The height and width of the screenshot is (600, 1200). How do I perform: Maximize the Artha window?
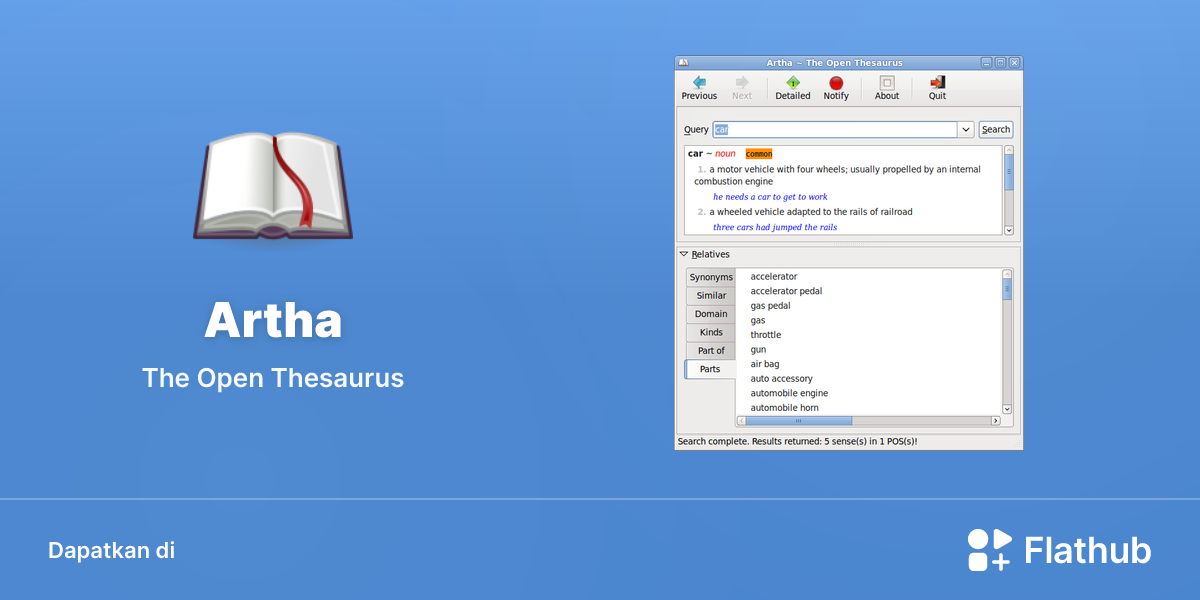pyautogui.click(x=1000, y=62)
